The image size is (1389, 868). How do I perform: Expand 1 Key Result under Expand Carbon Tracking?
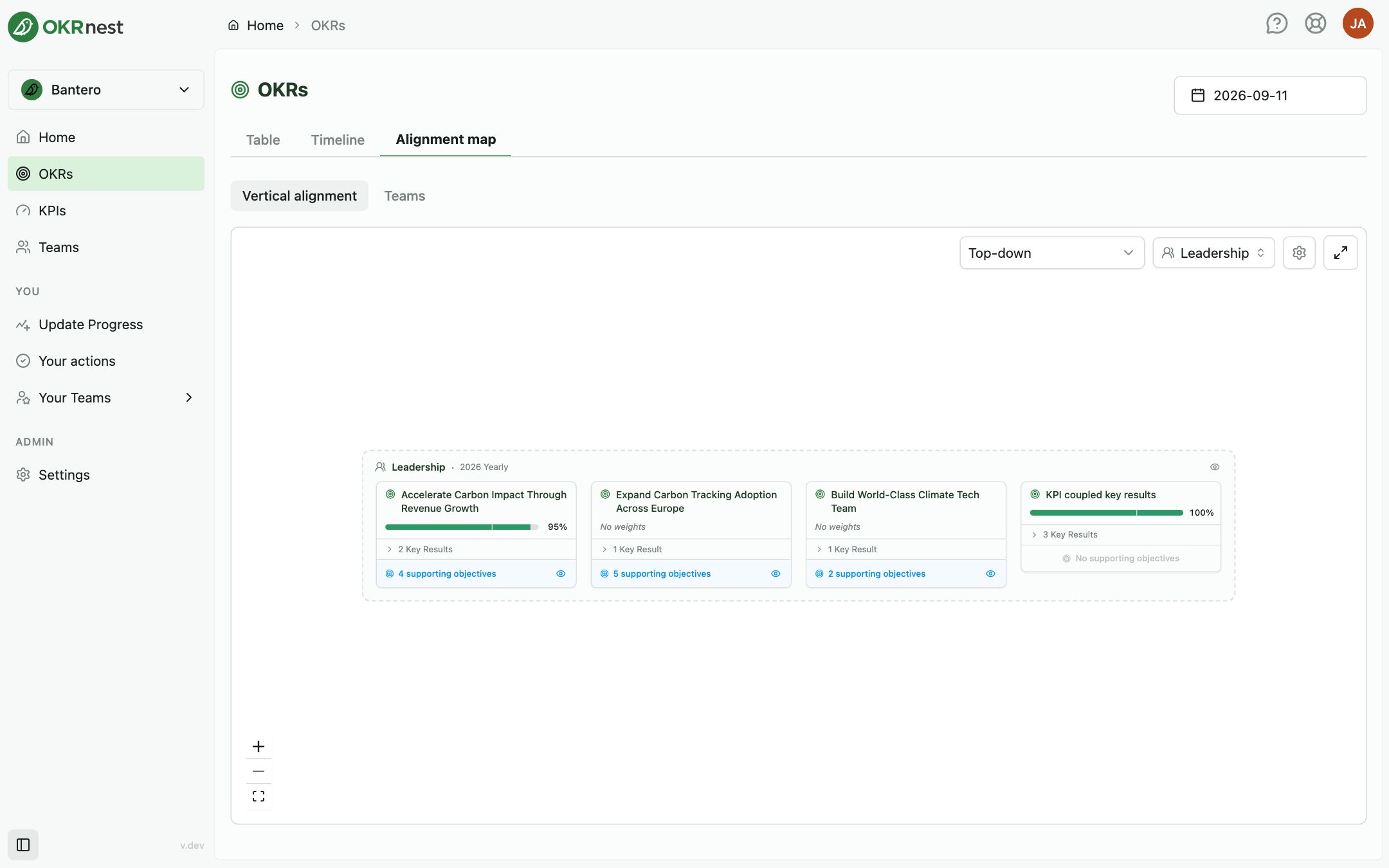[x=691, y=549]
